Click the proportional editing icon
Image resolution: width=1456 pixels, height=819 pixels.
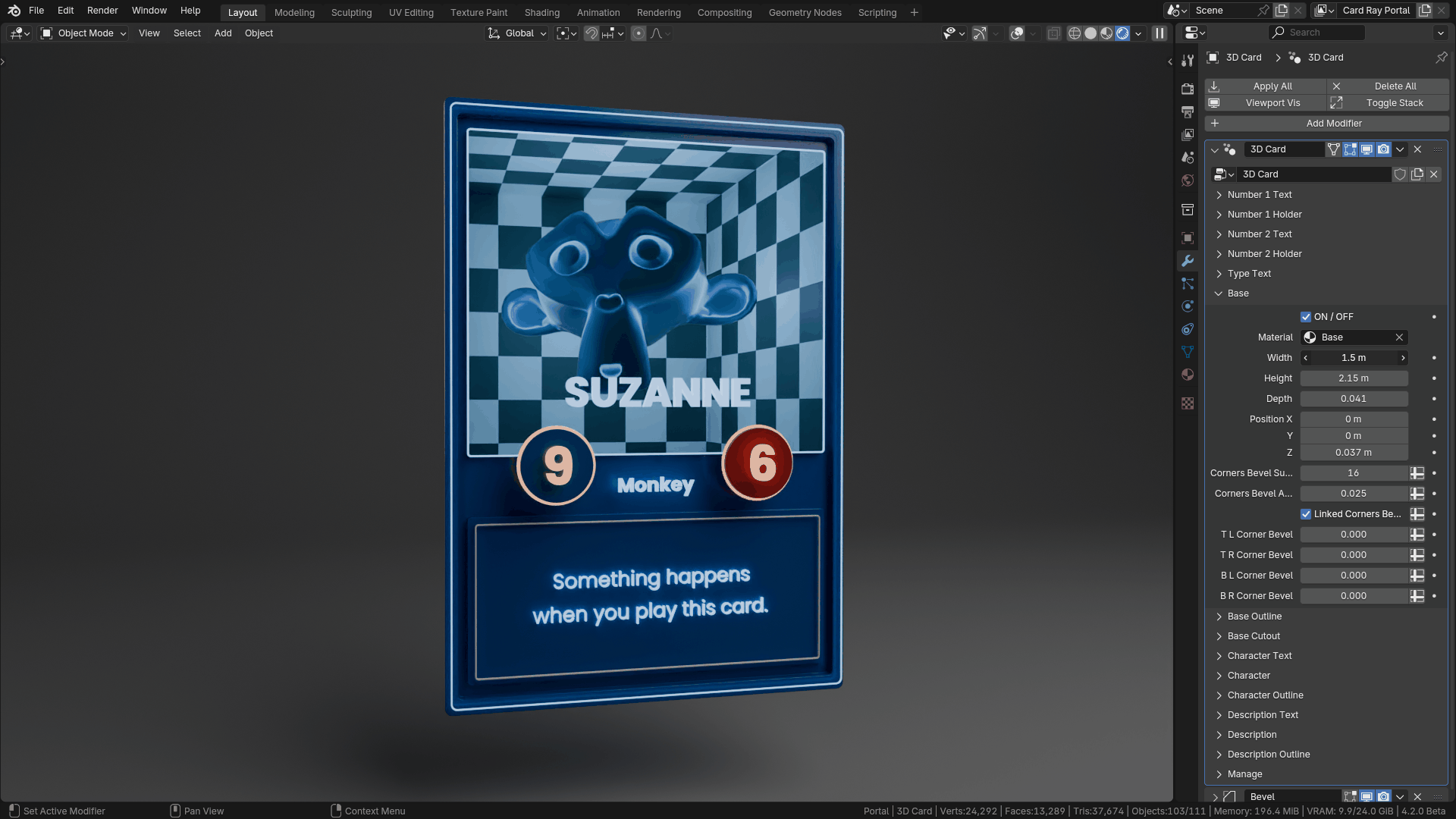[639, 33]
